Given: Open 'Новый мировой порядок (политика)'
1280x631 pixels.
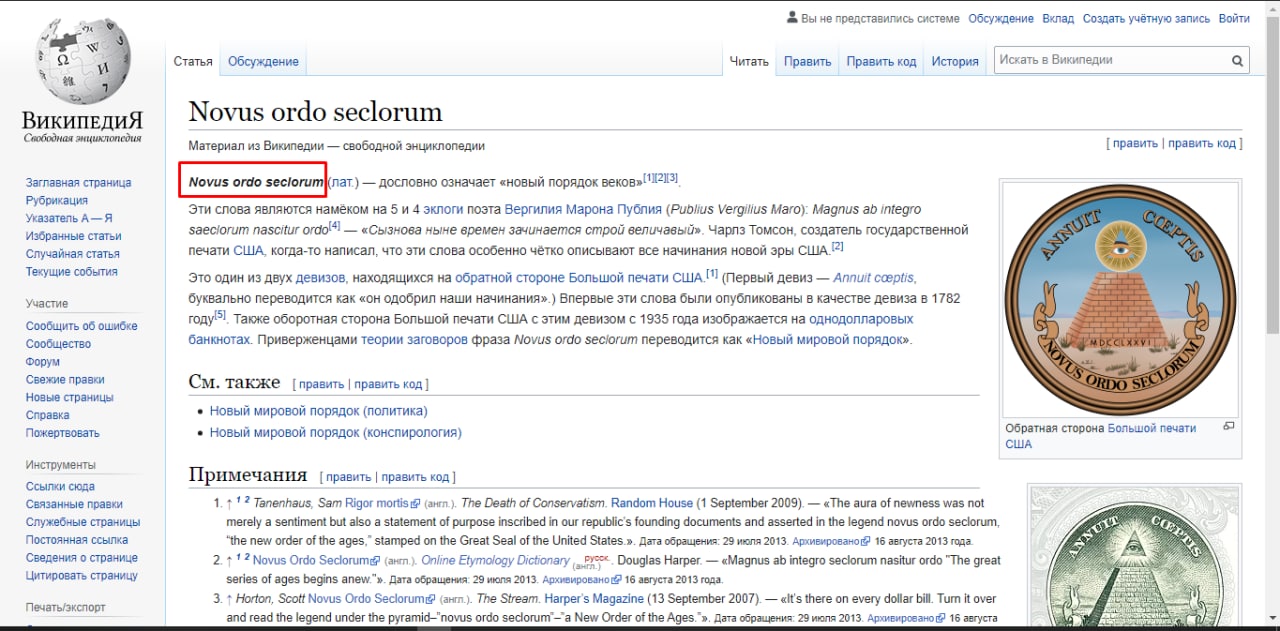Looking at the screenshot, I should pyautogui.click(x=318, y=411).
